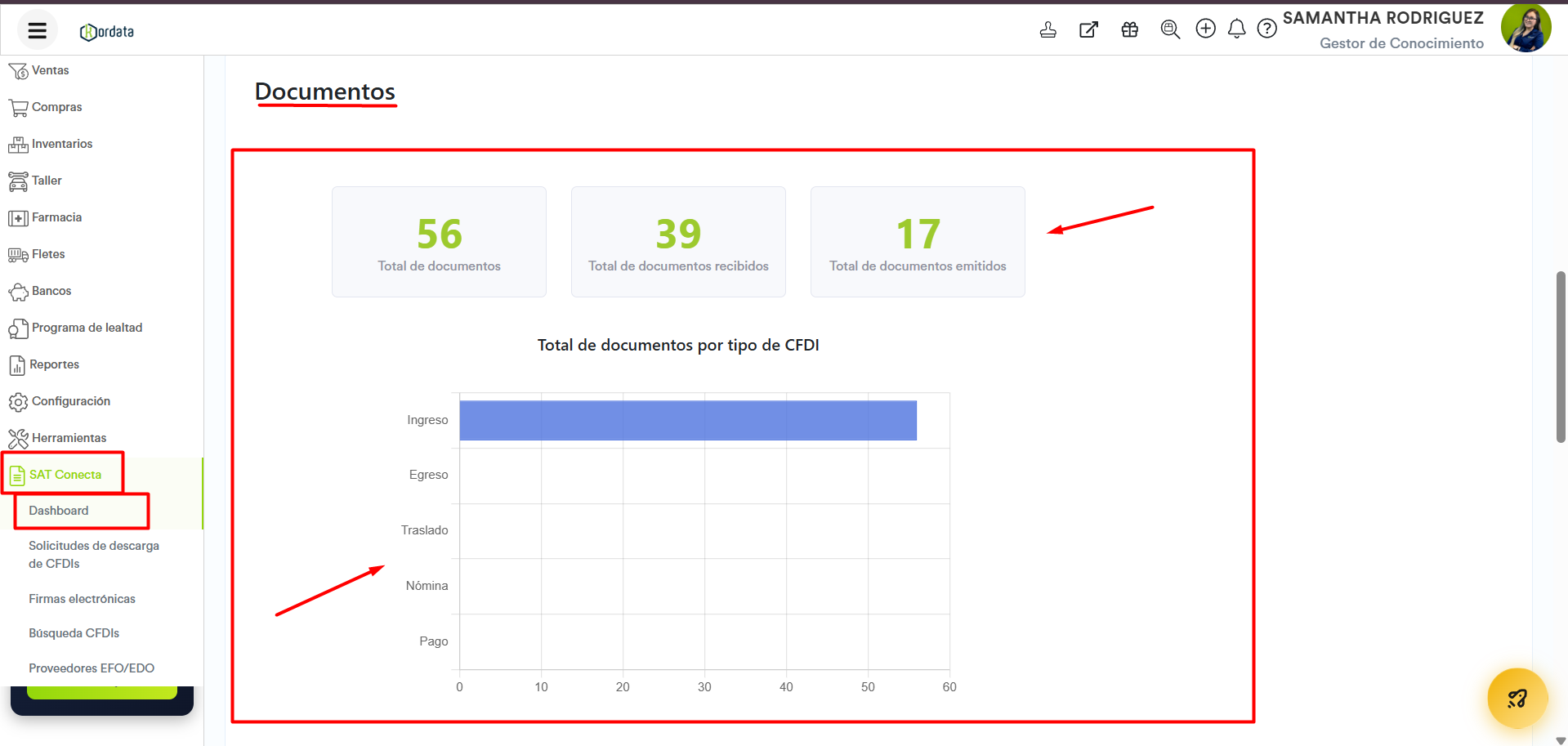Expand the Ventas sidebar section
Screen dimensions: 1568x746
50,70
